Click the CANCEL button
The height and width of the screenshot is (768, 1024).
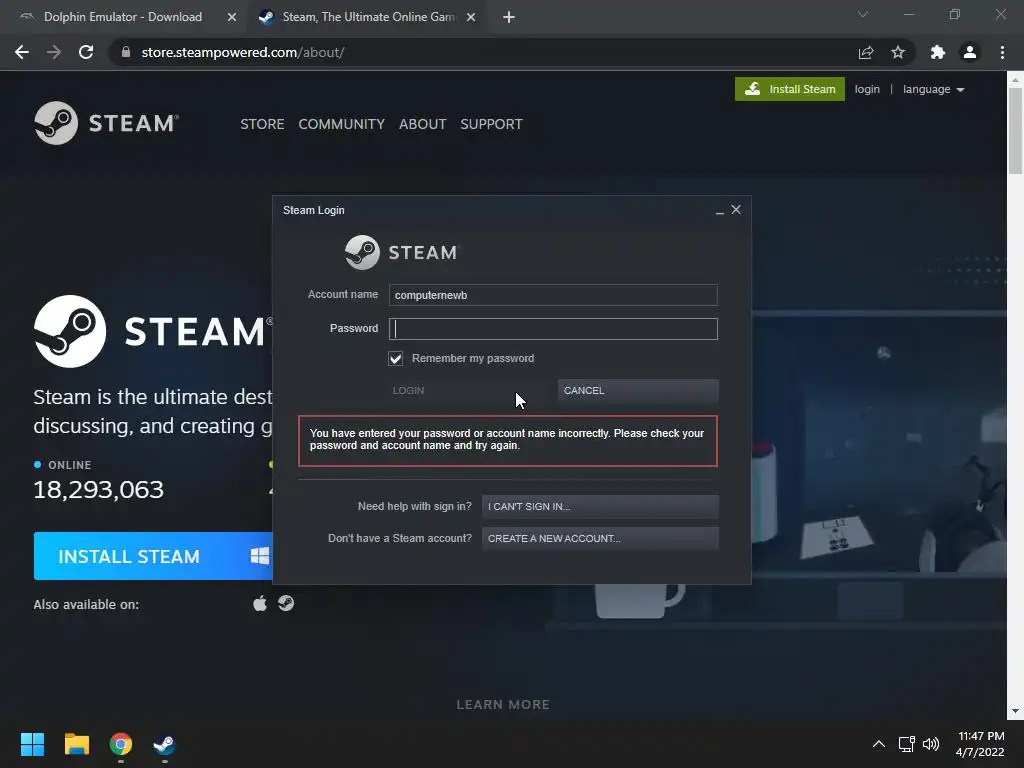pyautogui.click(x=638, y=391)
